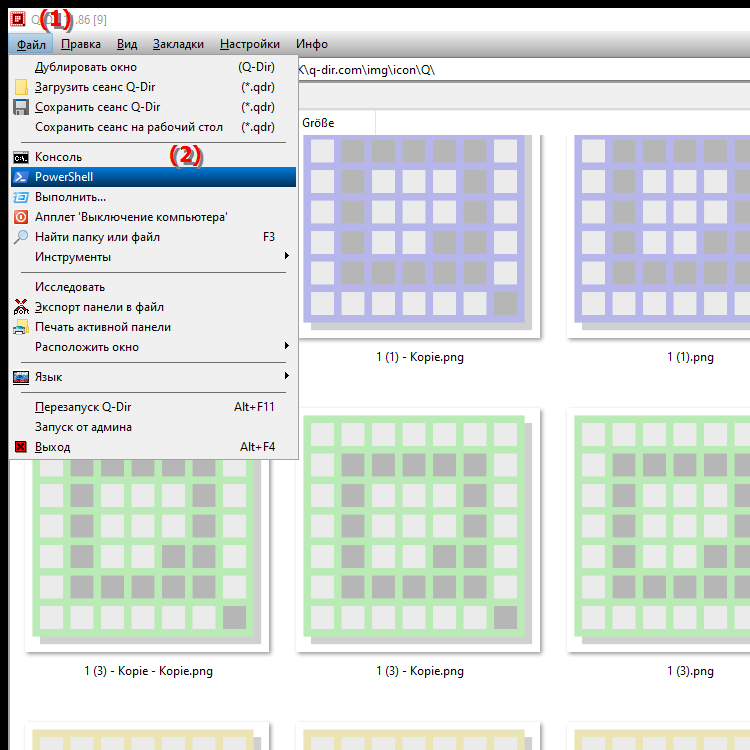
Task: Click the Q-Dir application icon in title bar
Action: tap(18, 19)
